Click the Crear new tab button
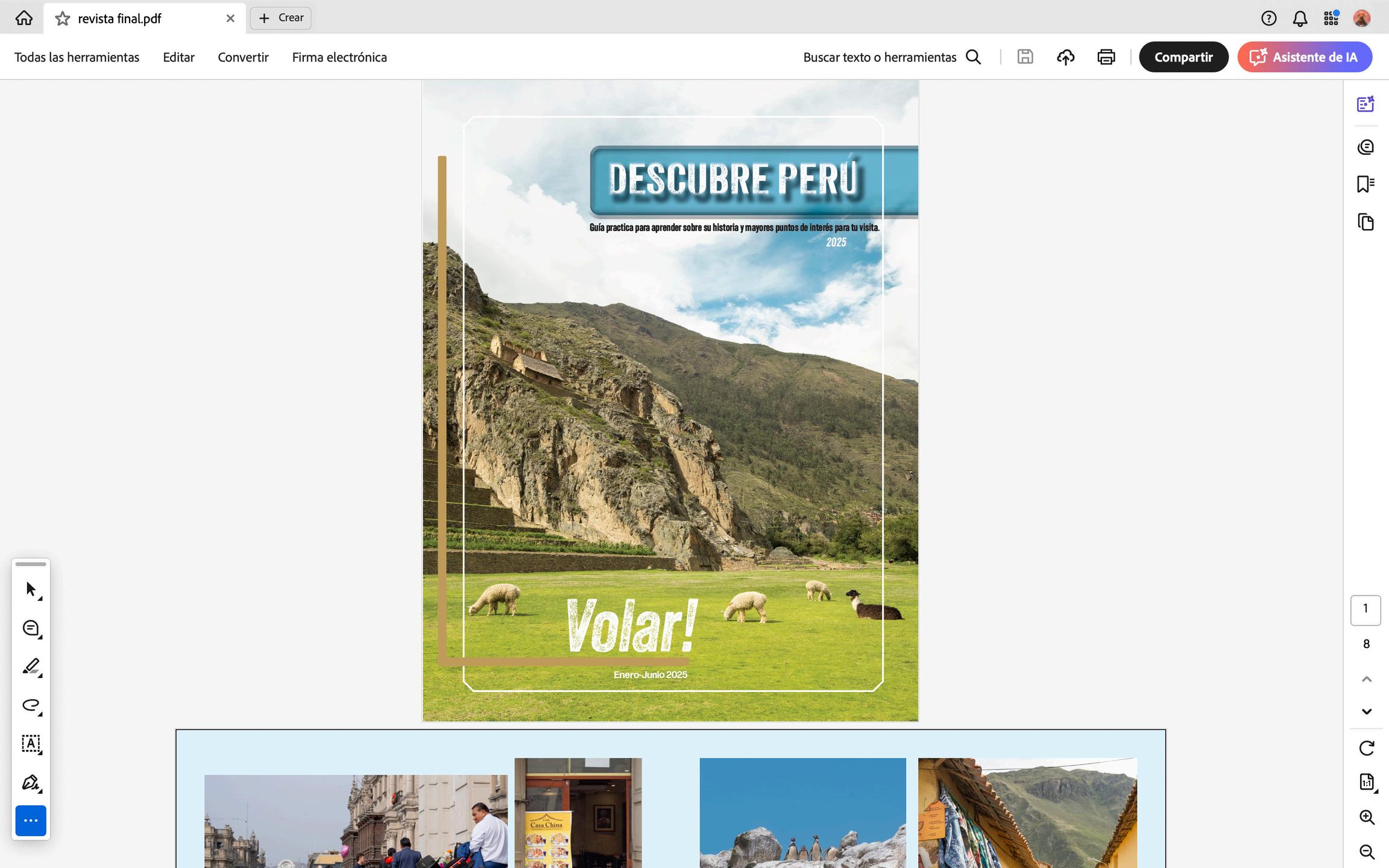The image size is (1389, 868). tap(281, 18)
